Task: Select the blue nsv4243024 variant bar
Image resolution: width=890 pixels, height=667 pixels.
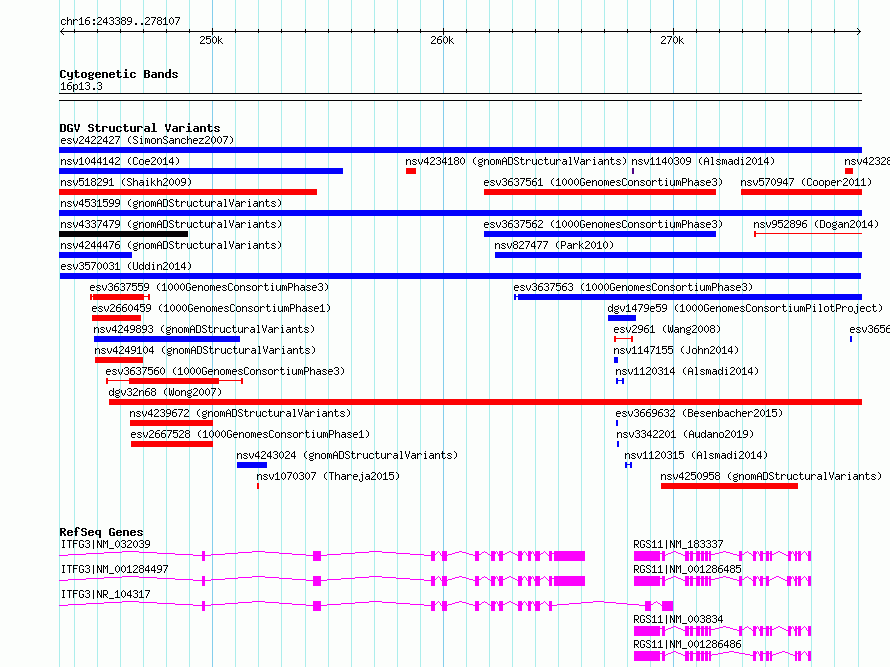Action: (x=252, y=465)
